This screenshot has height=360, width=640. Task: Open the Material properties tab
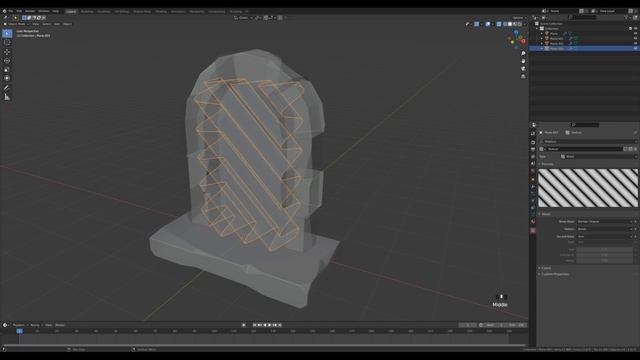[x=533, y=222]
